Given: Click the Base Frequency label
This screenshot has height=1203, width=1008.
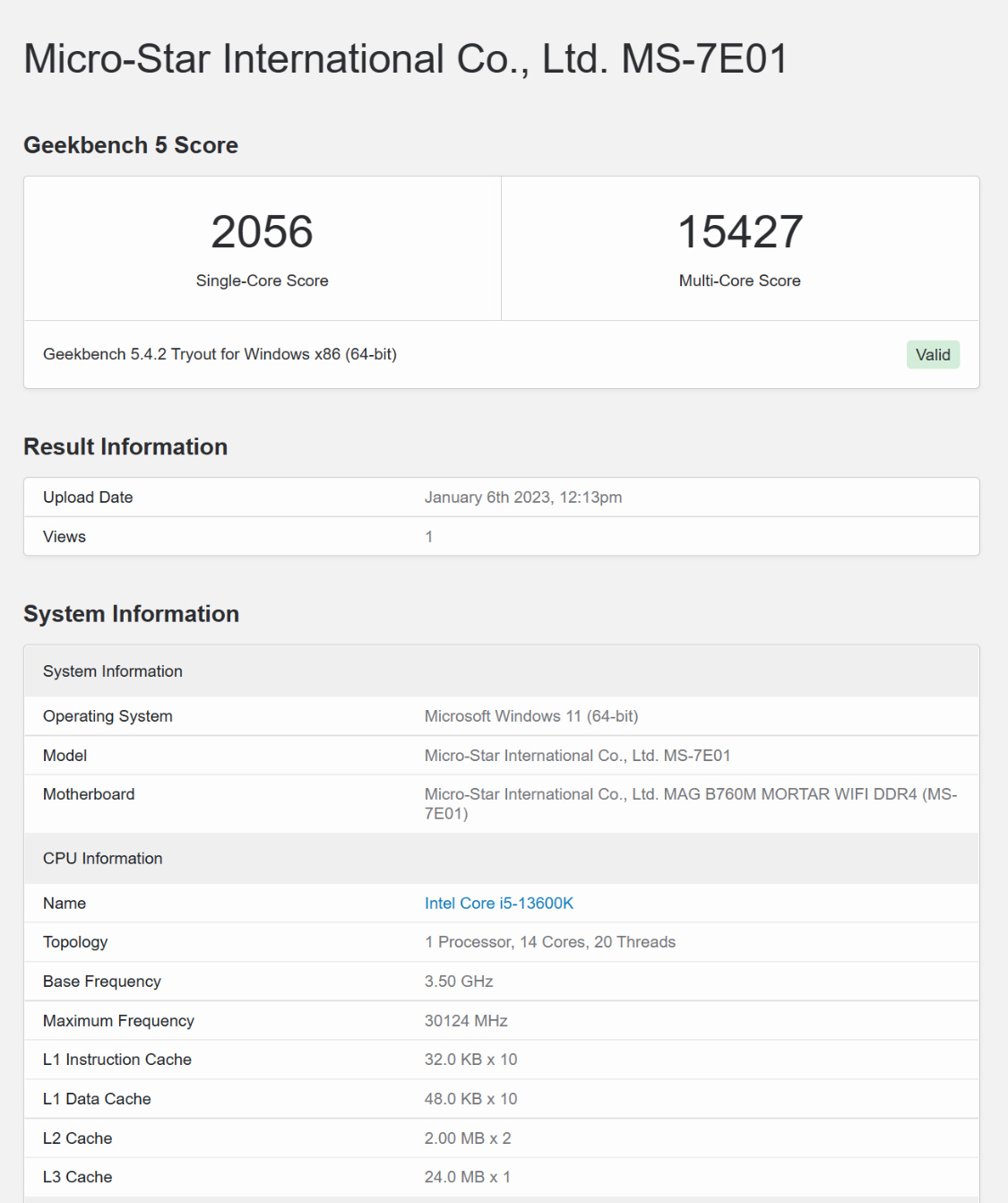Looking at the screenshot, I should coord(102,982).
